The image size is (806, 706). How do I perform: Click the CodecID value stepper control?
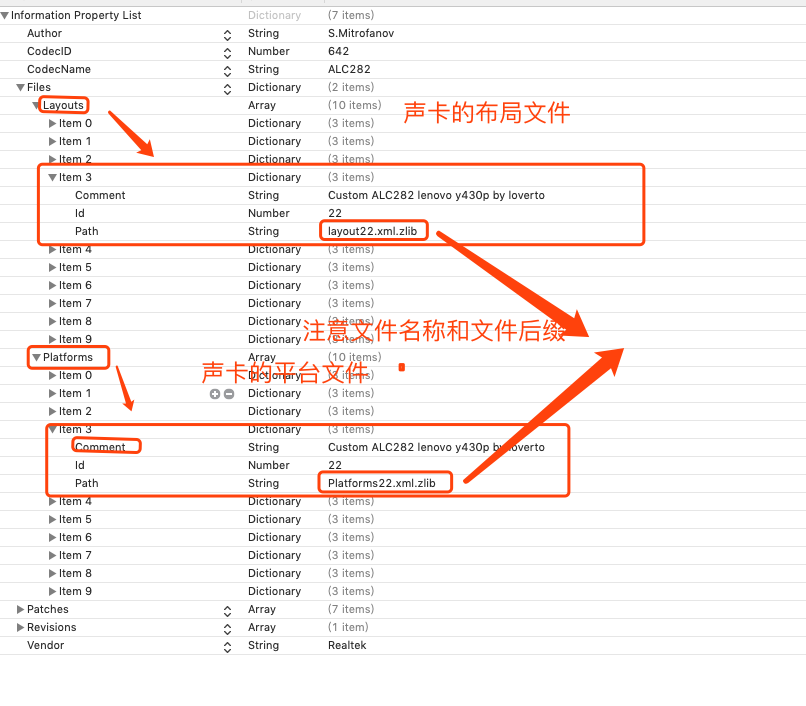pyautogui.click(x=227, y=51)
